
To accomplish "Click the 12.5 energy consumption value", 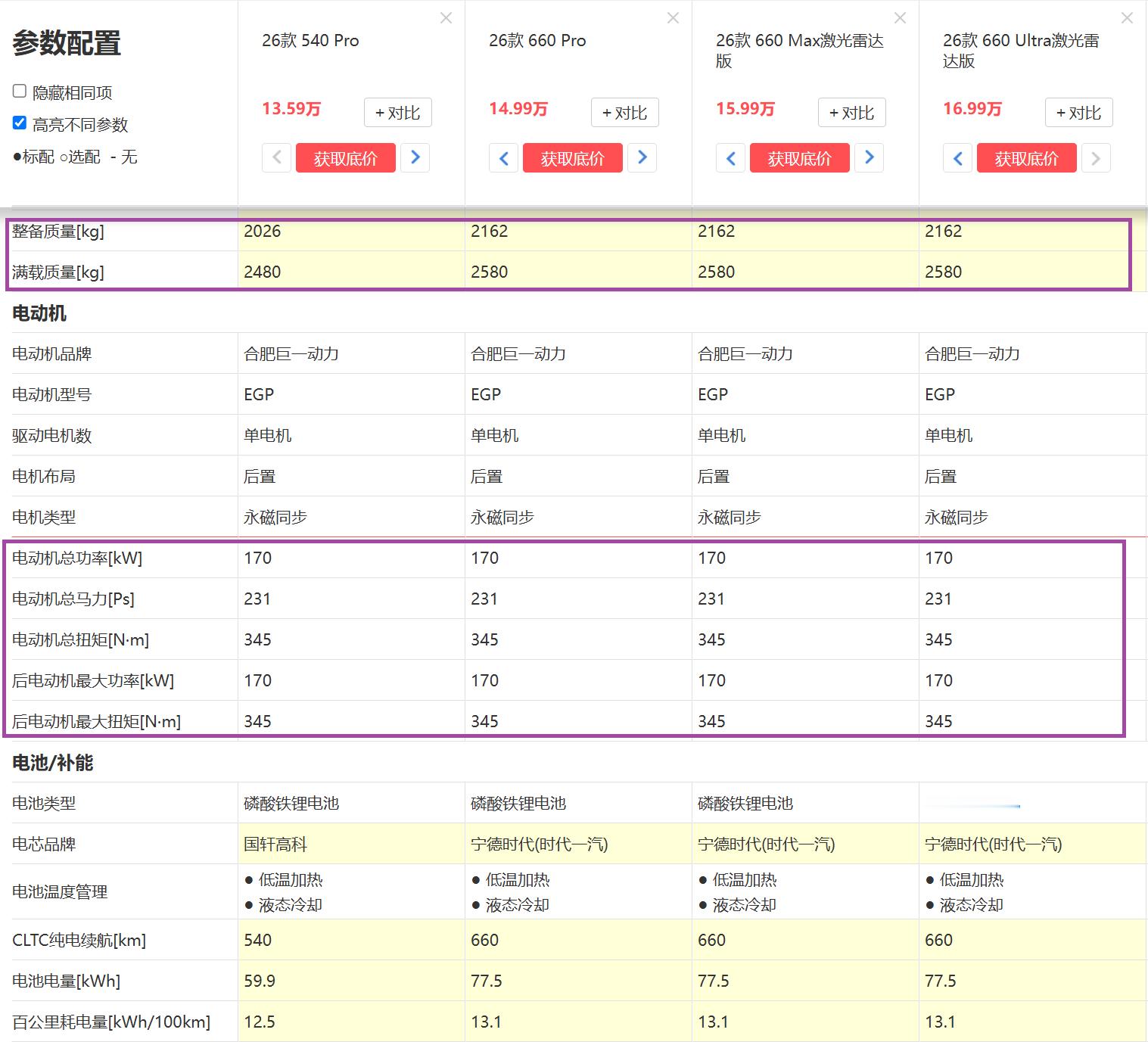I will 260,1022.
